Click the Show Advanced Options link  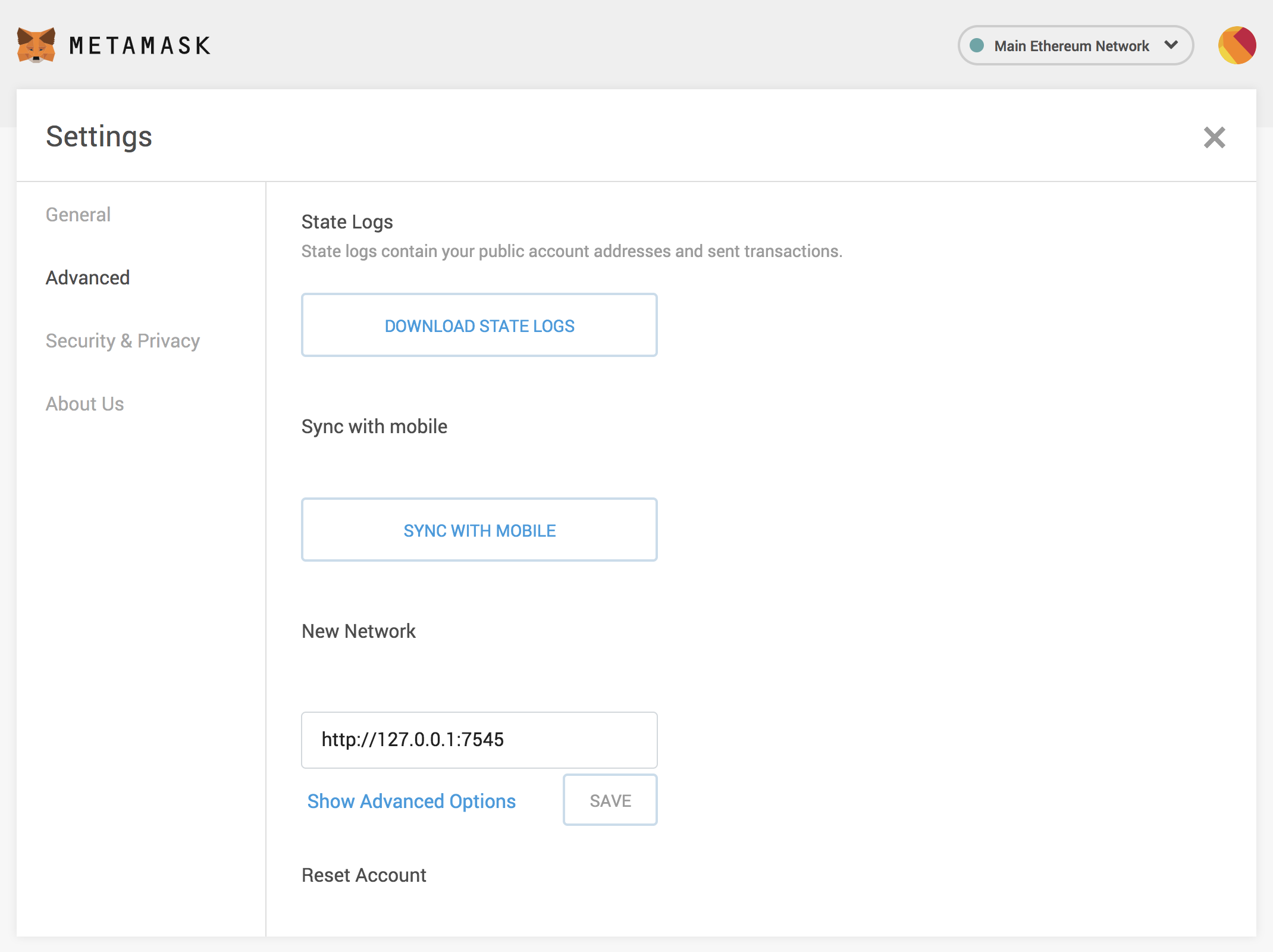411,801
